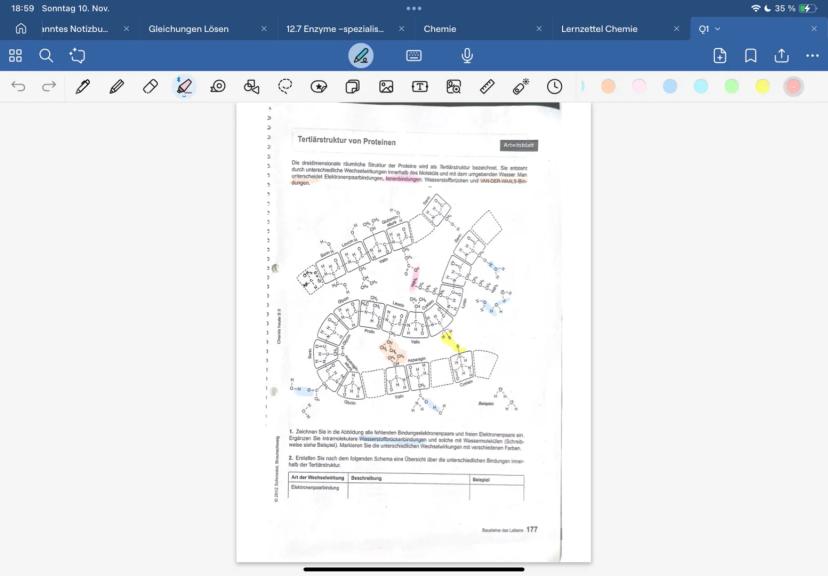Expand the Q1 document title dropdown

click(x=717, y=29)
